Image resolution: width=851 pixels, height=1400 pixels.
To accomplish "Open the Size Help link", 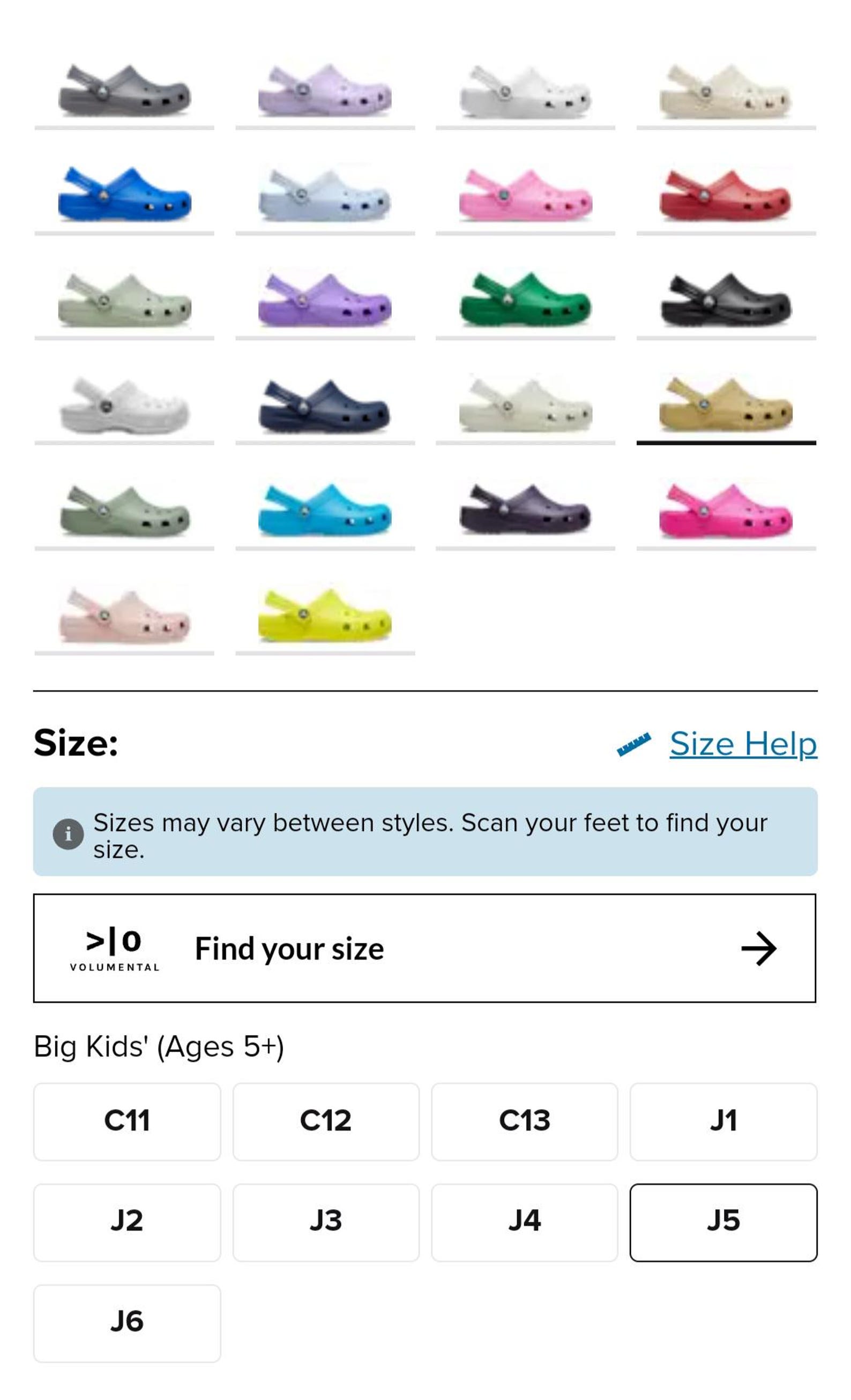I will (x=743, y=744).
